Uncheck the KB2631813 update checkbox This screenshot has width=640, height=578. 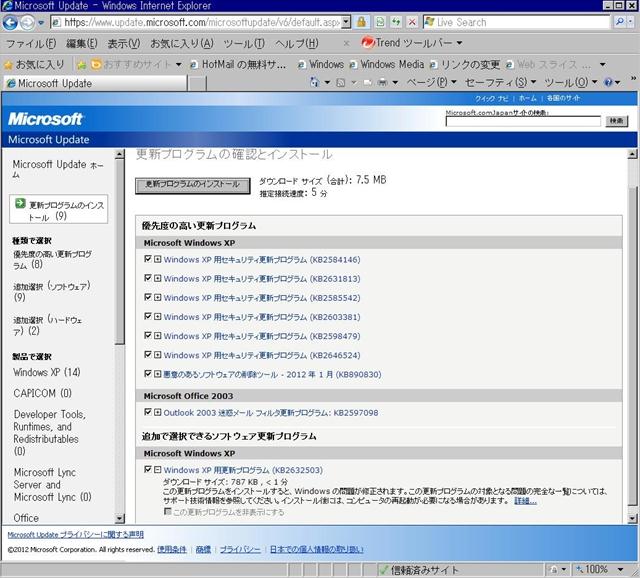(x=148, y=278)
